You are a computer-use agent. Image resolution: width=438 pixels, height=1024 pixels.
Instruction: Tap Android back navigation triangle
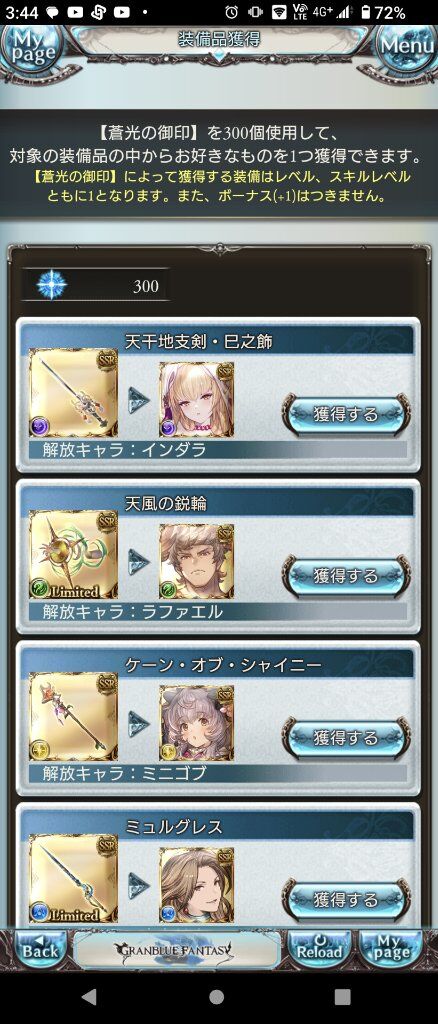click(89, 996)
